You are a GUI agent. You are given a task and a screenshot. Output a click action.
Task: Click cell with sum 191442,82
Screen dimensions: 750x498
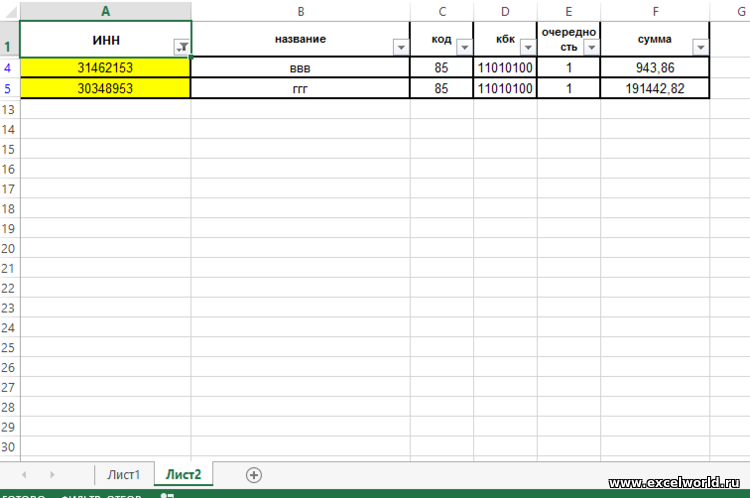(x=655, y=89)
